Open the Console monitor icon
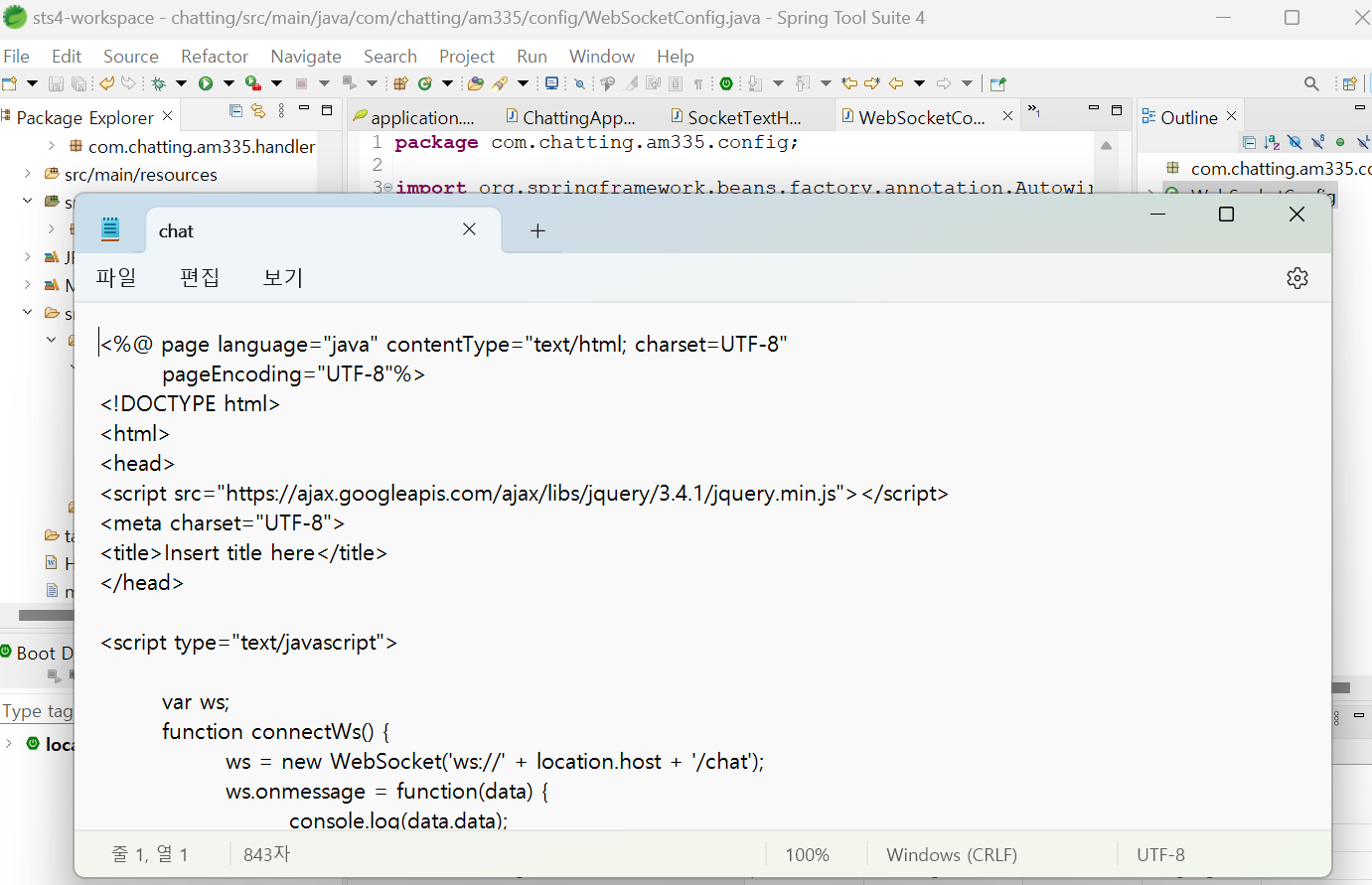 pos(551,83)
